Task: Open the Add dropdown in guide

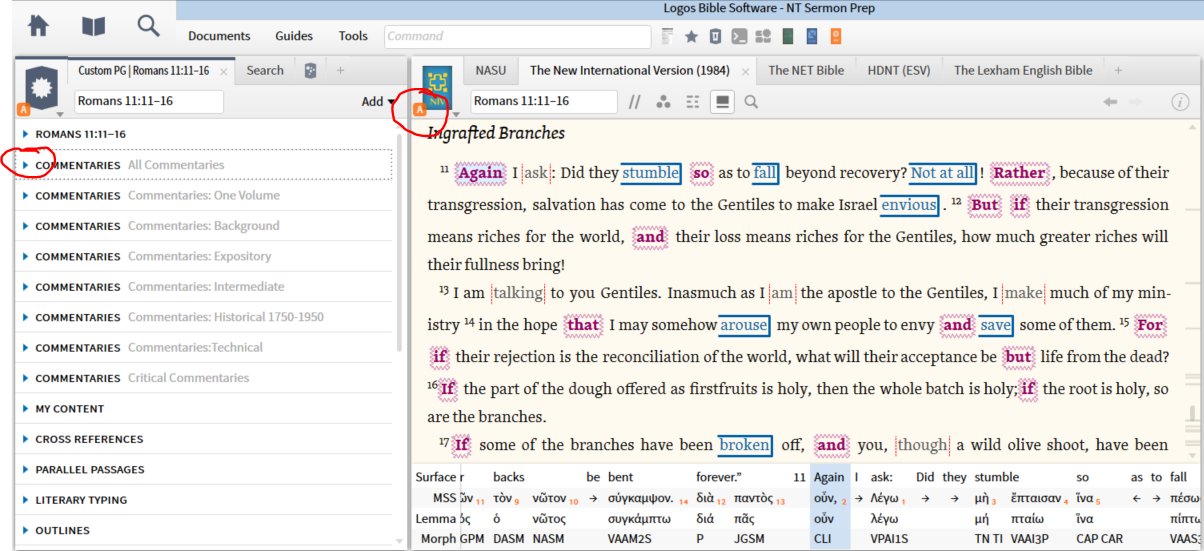Action: point(378,102)
